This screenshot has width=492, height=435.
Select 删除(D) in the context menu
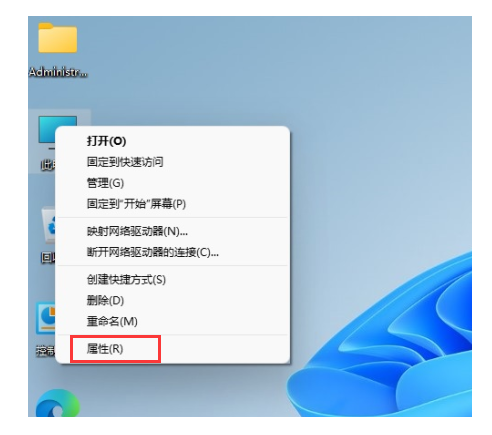pyautogui.click(x=105, y=300)
